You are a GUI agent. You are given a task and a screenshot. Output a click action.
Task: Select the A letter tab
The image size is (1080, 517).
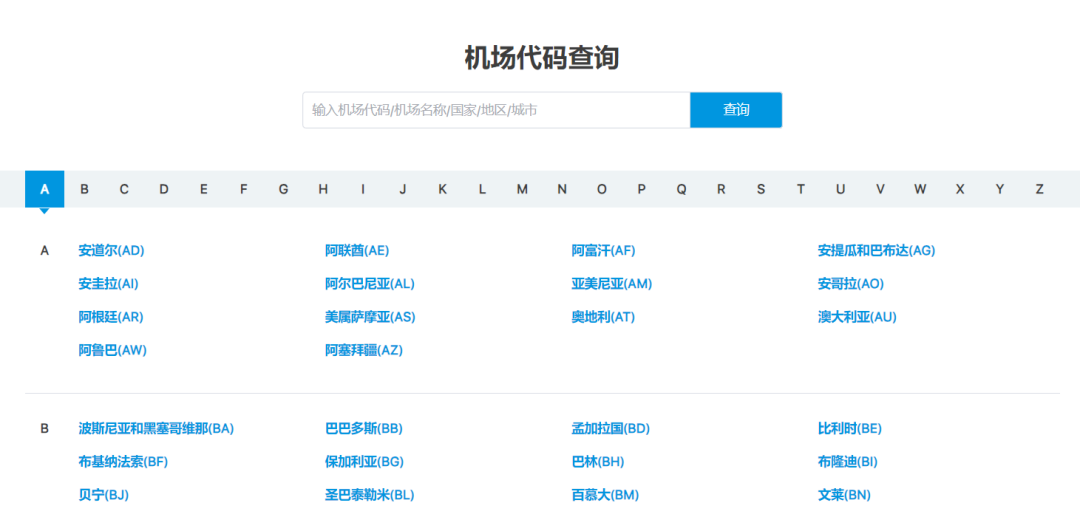(45, 189)
